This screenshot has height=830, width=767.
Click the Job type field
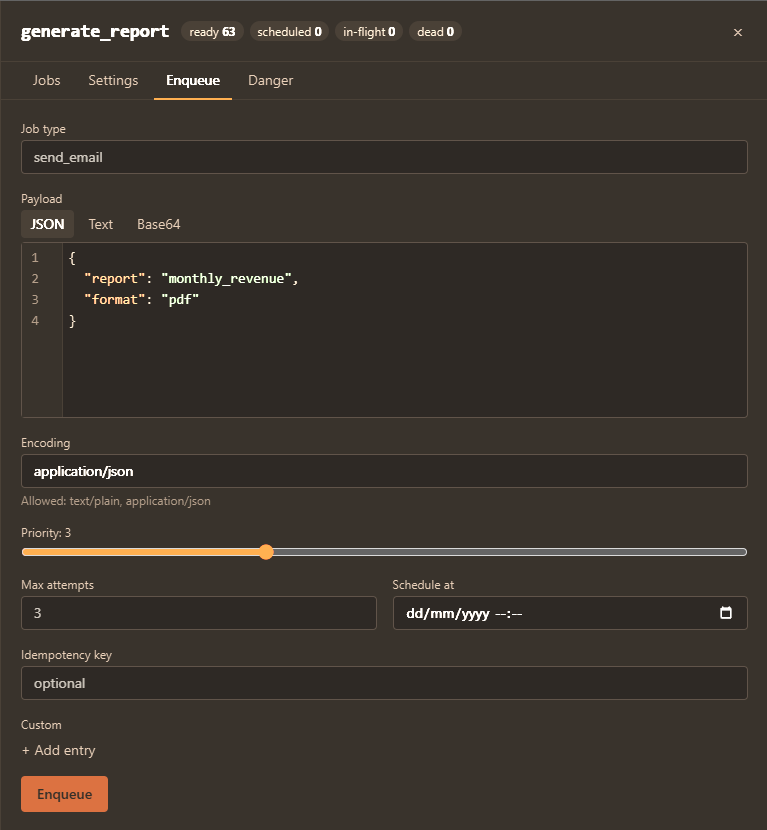pos(384,157)
